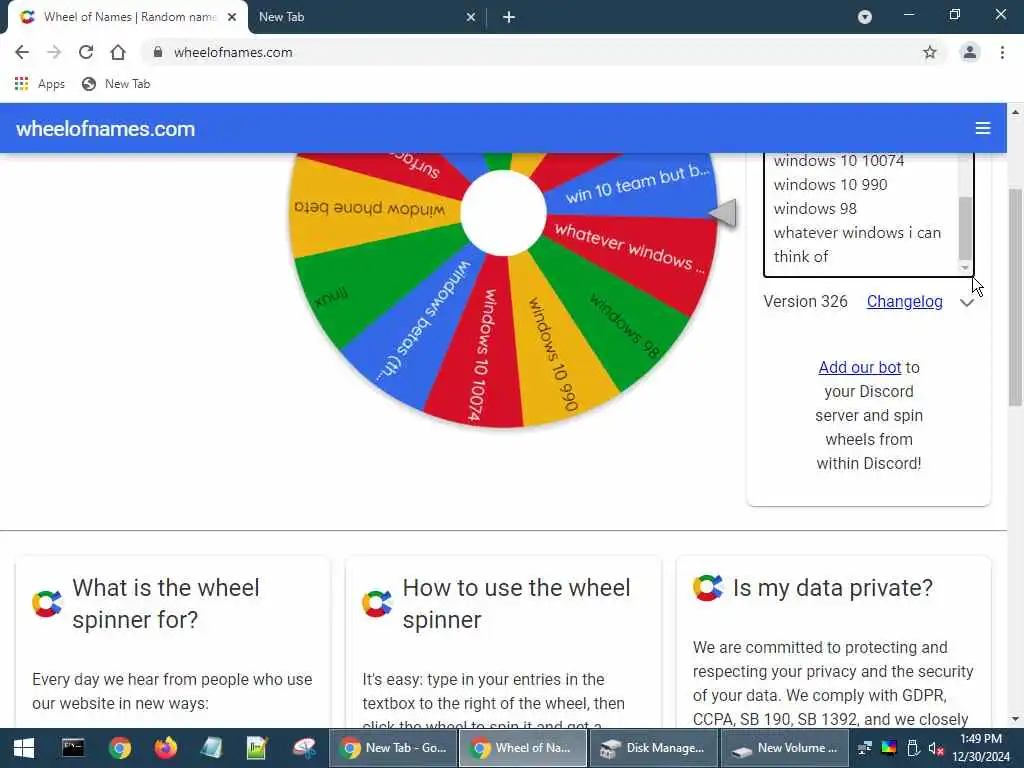Click the white center hub of the wheel
The width and height of the screenshot is (1024, 768).
[503, 212]
